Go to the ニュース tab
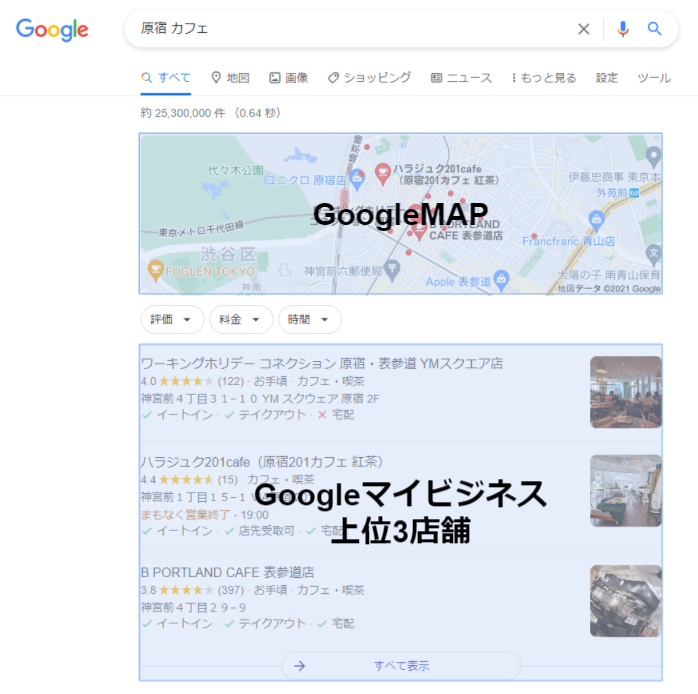The image size is (698, 694). (x=461, y=78)
